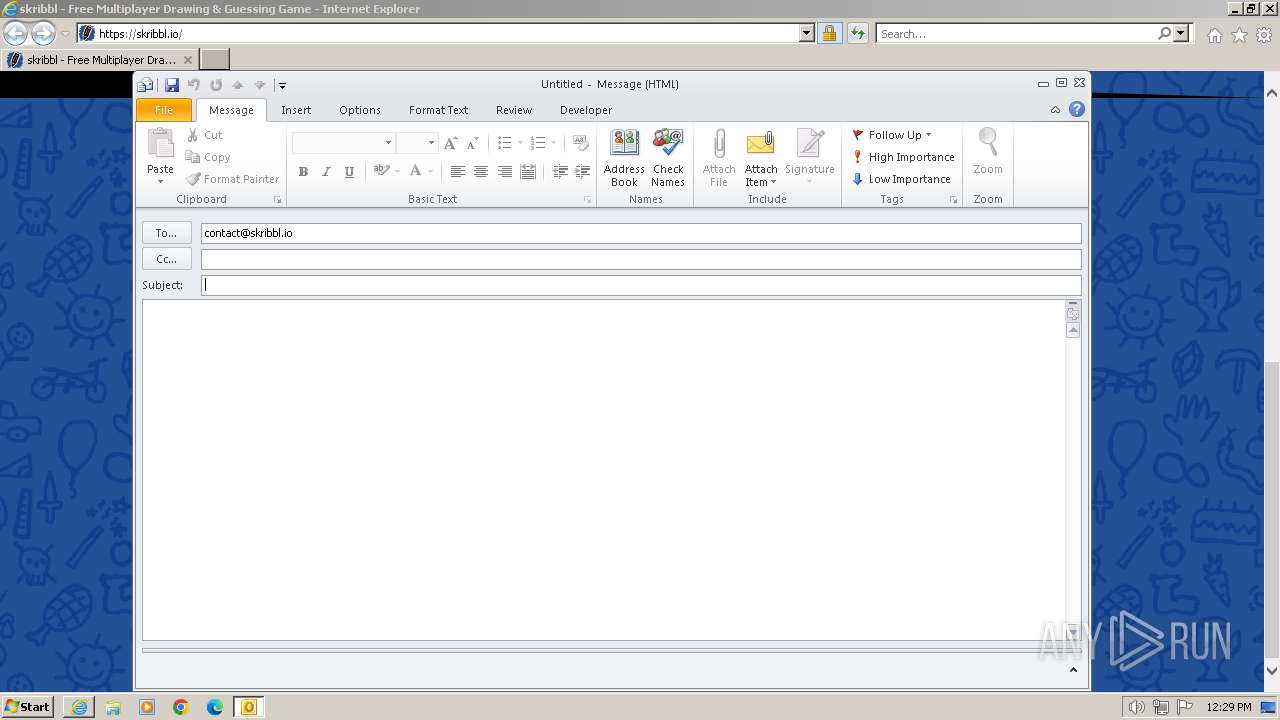This screenshot has height=720, width=1280.
Task: Toggle Bold formatting
Action: (x=303, y=172)
